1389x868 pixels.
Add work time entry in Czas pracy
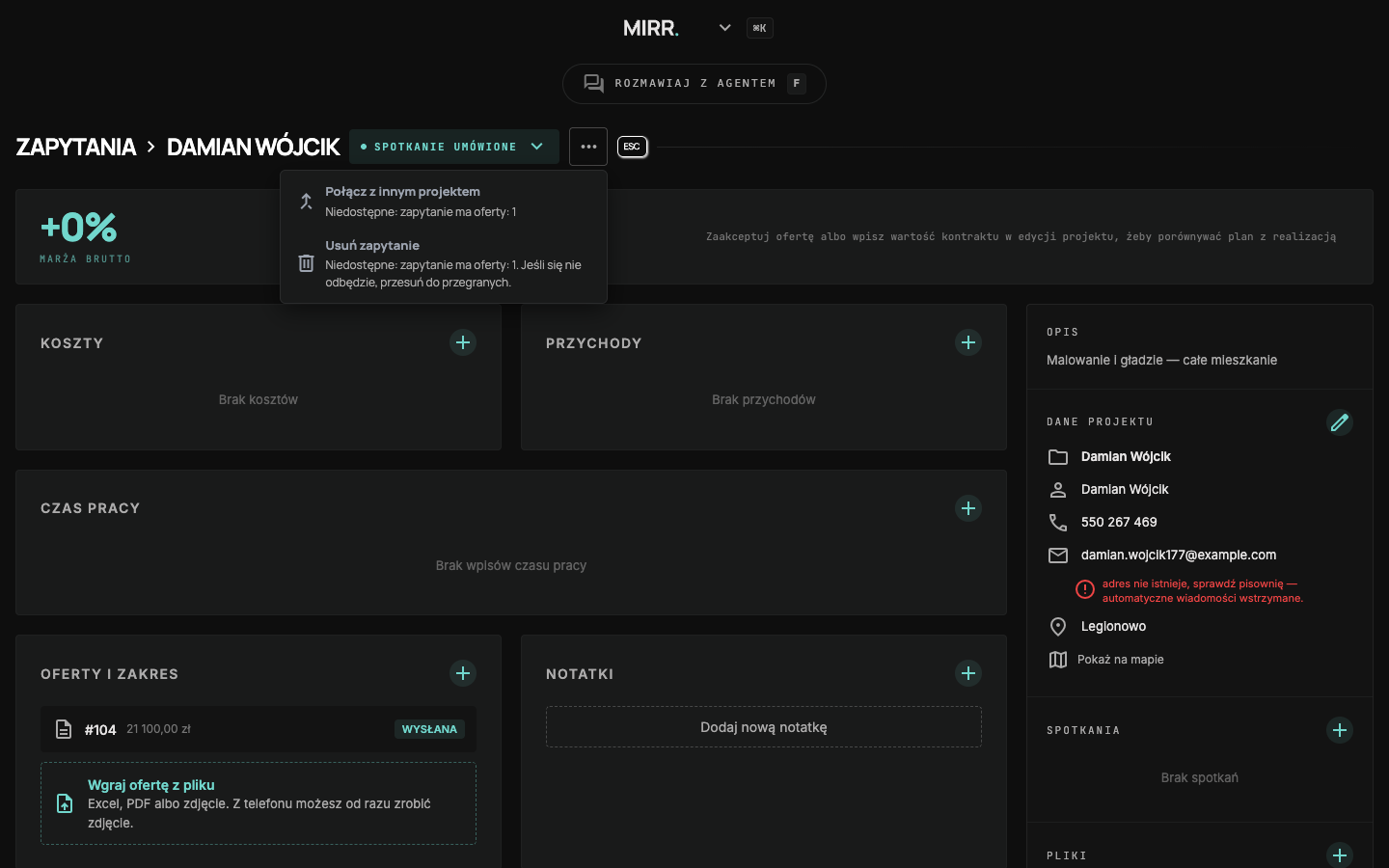[968, 508]
